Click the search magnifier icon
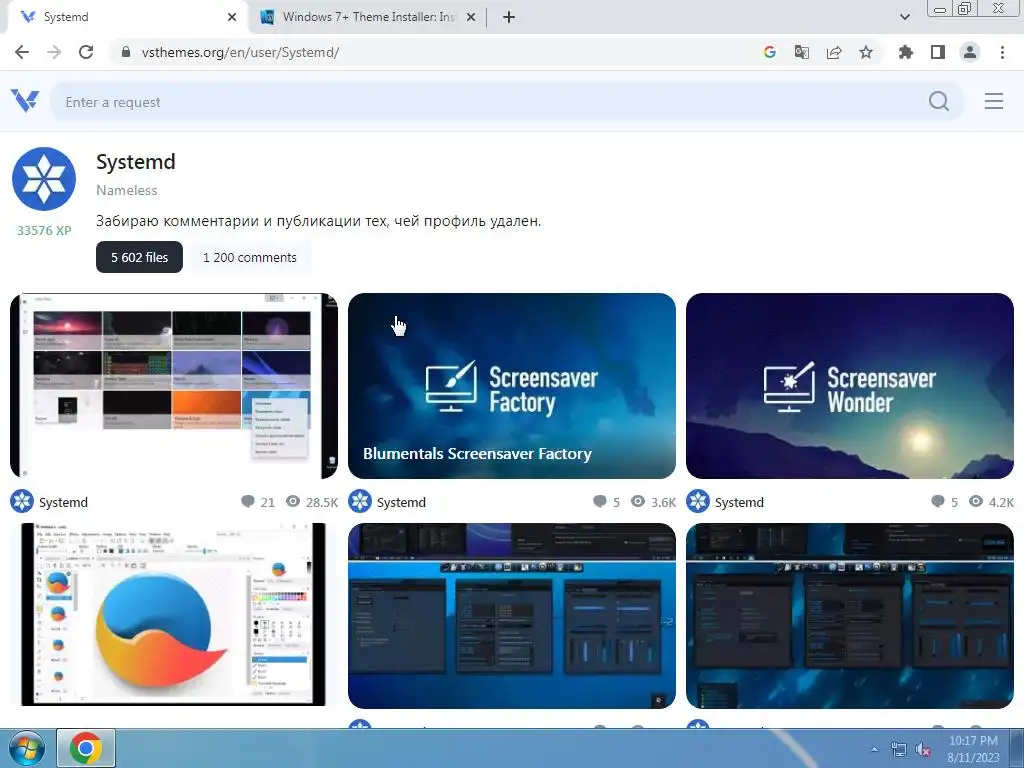 (x=939, y=101)
